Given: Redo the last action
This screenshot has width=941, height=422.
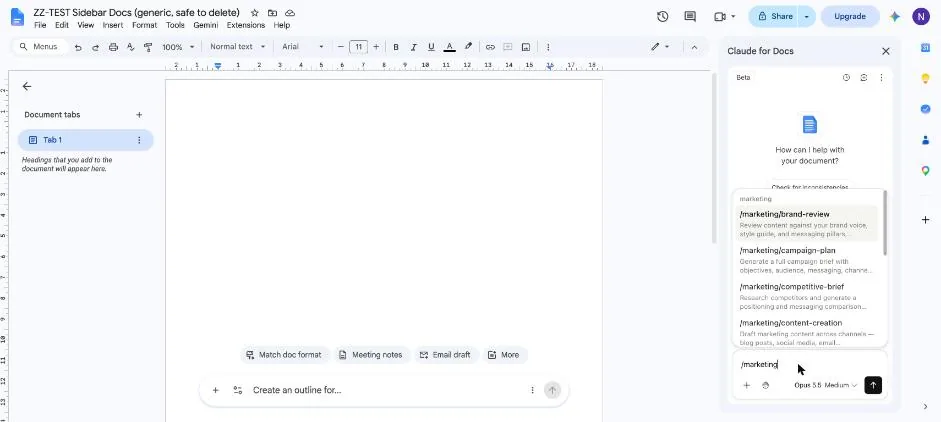Looking at the screenshot, I should [x=95, y=47].
